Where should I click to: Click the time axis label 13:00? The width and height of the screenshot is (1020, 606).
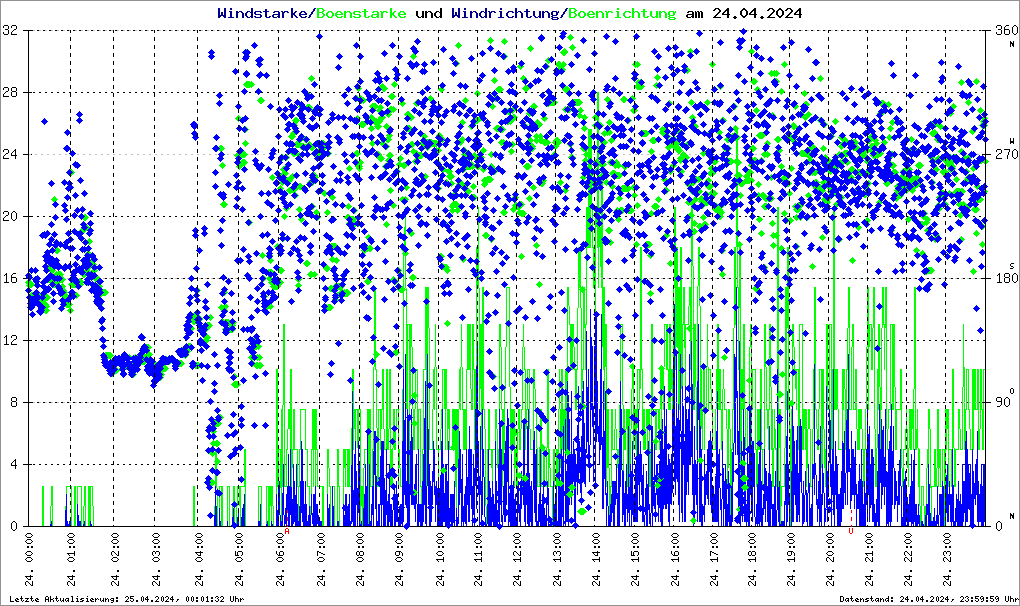[557, 559]
